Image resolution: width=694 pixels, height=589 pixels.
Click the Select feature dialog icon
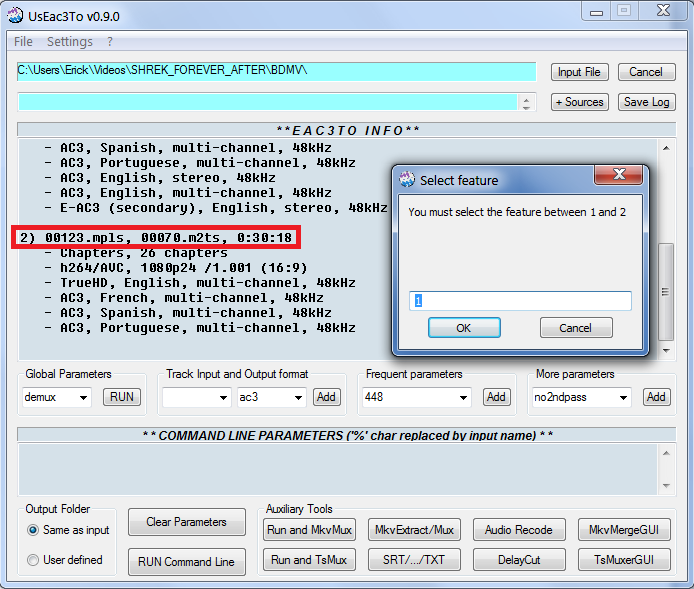(x=407, y=180)
